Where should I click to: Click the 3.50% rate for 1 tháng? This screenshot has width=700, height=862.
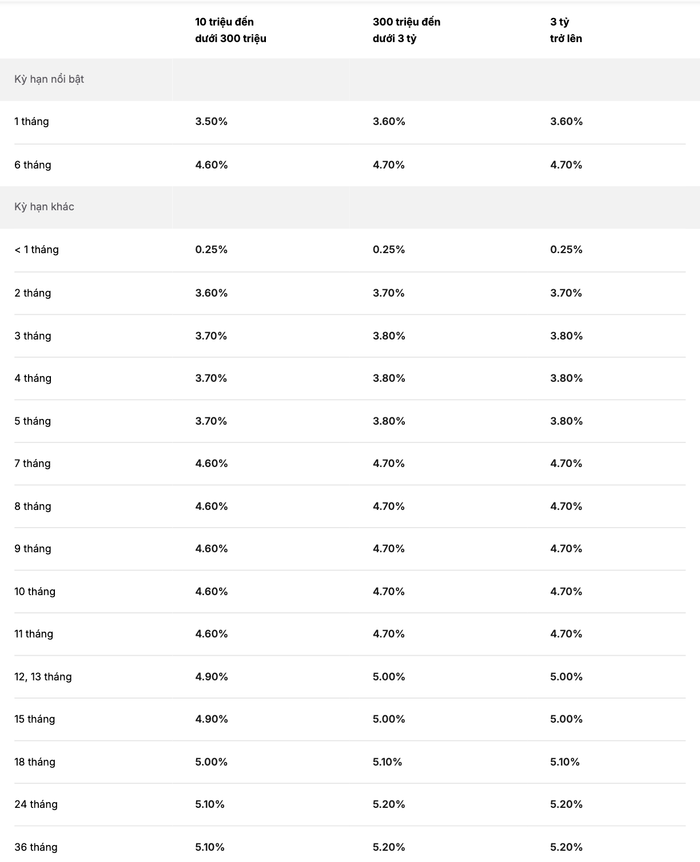[211, 121]
